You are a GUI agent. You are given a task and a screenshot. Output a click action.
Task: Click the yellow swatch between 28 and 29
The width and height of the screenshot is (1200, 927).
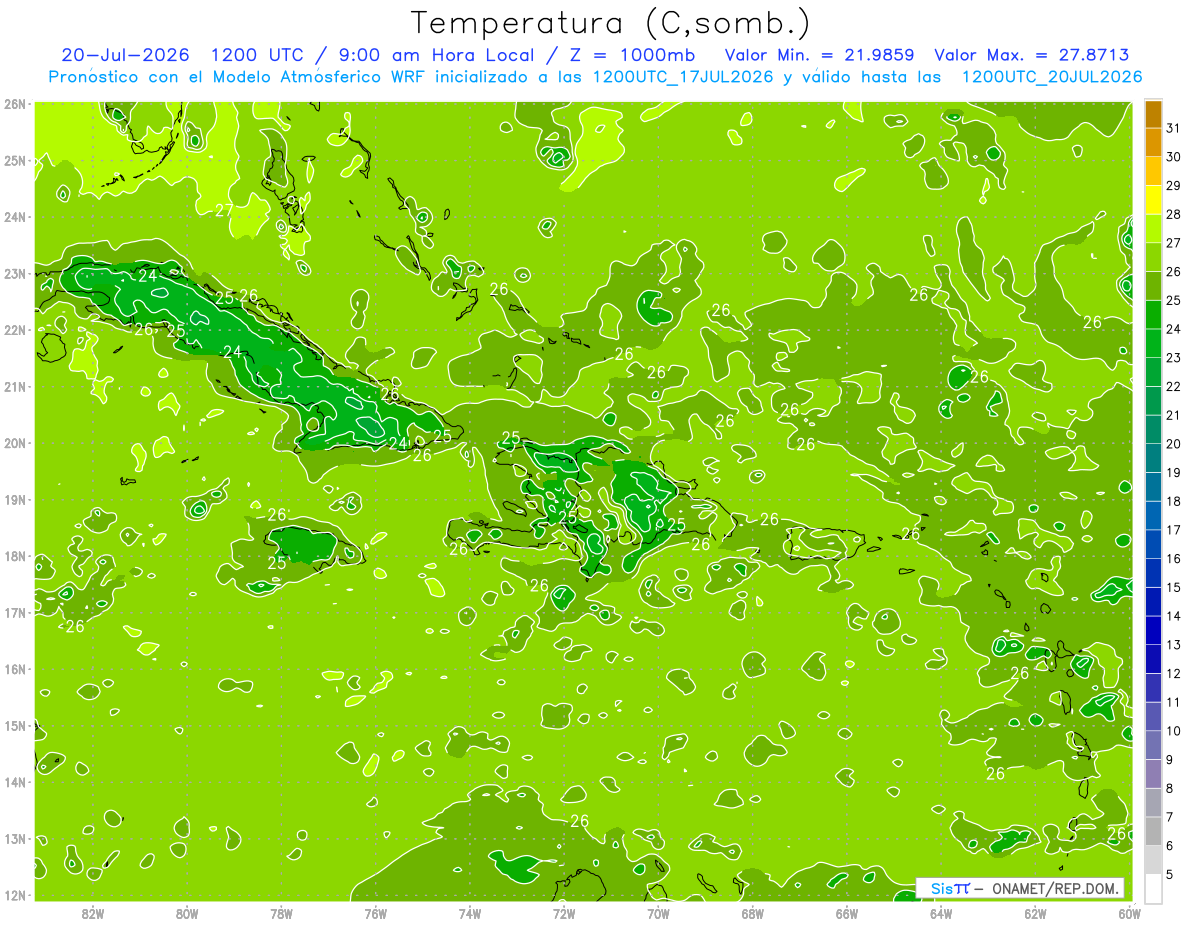pyautogui.click(x=1152, y=199)
